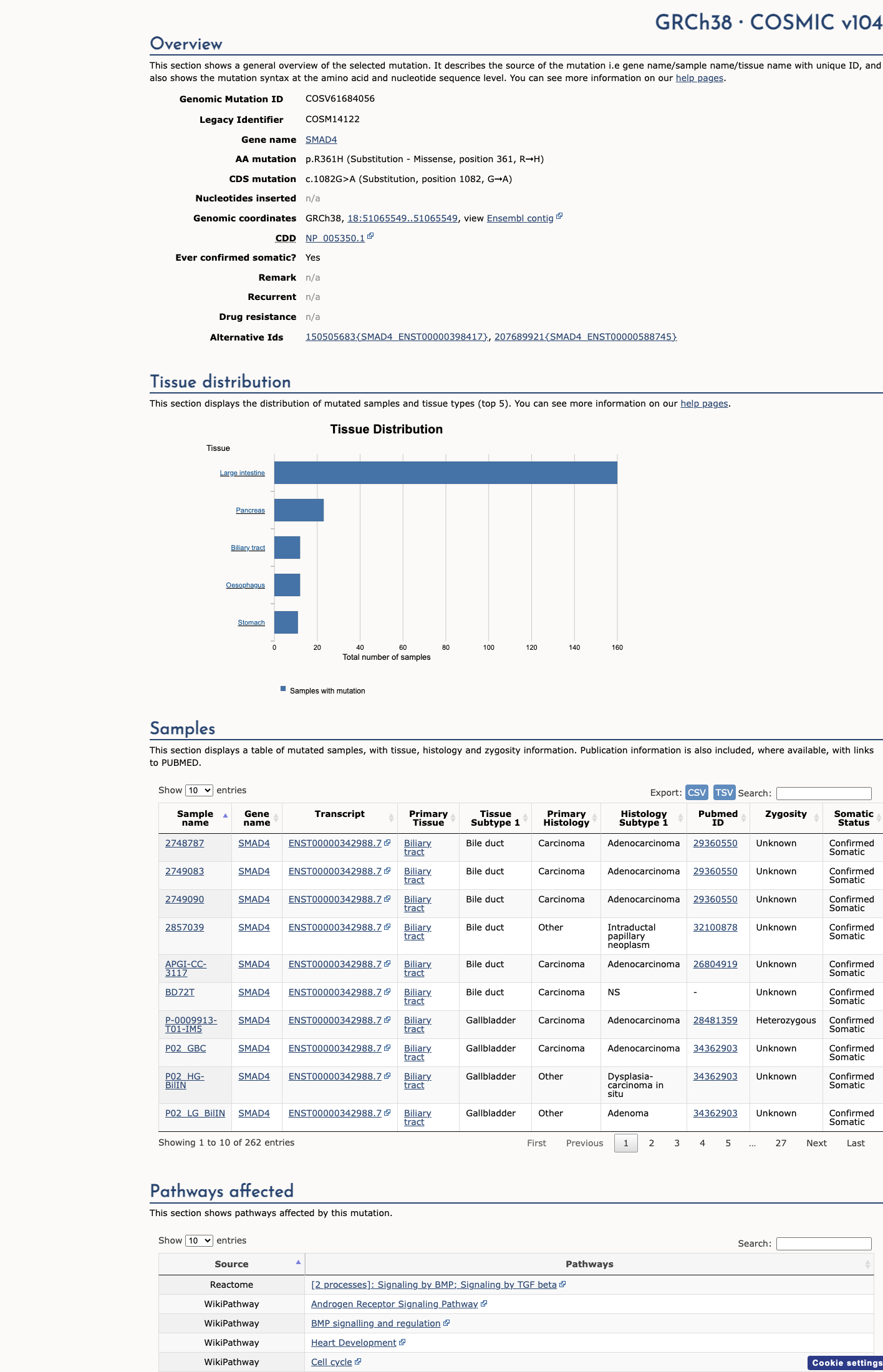Click the Large intestine bar in chart
Image resolution: width=883 pixels, height=1372 pixels.
point(446,473)
